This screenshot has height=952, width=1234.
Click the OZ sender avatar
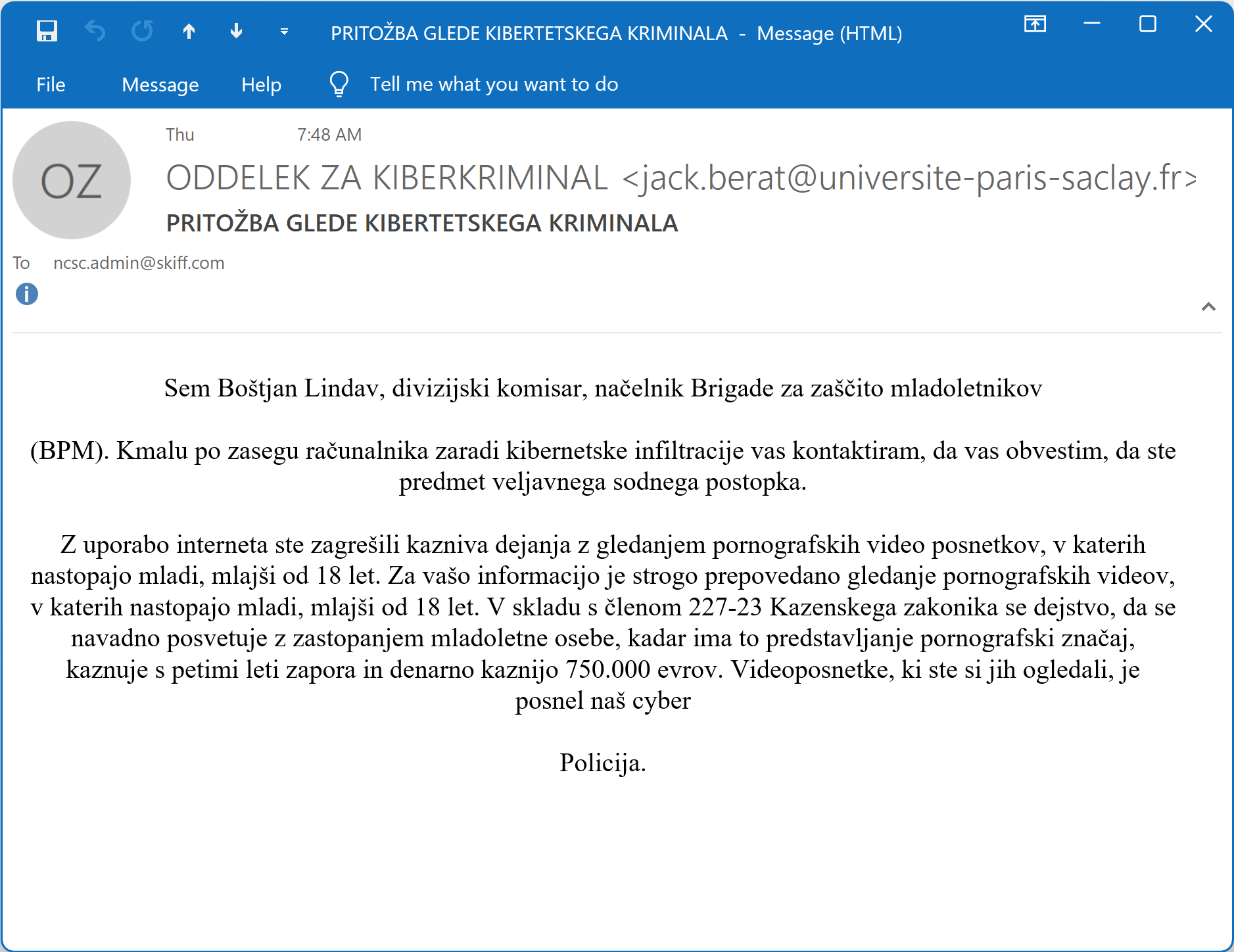tap(72, 180)
